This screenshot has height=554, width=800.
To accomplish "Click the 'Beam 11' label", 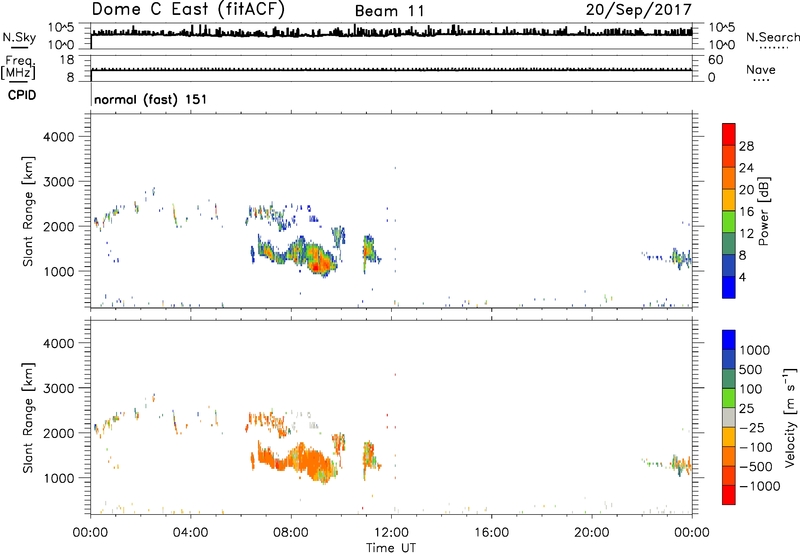I will (390, 11).
